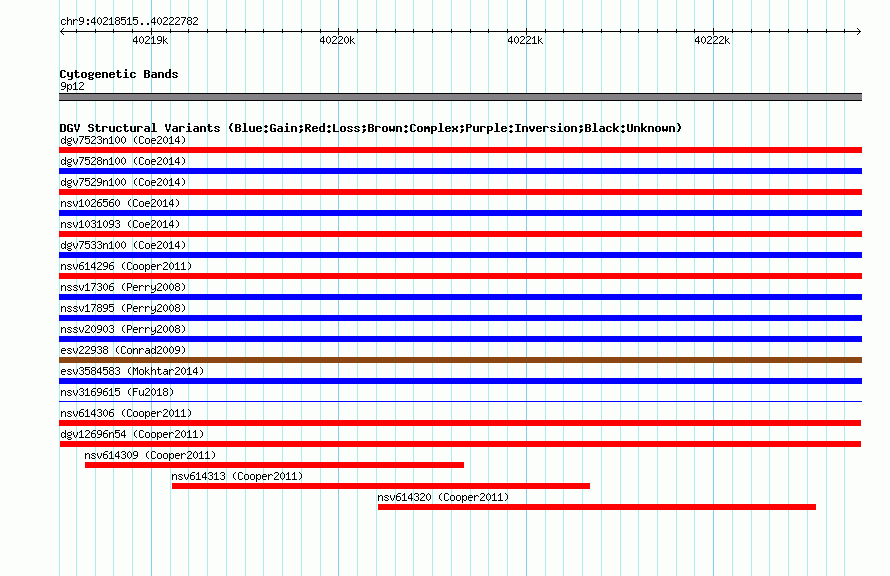Click the dgv7523n100 (Coe2014) variant label
The image size is (890, 576).
123,140
